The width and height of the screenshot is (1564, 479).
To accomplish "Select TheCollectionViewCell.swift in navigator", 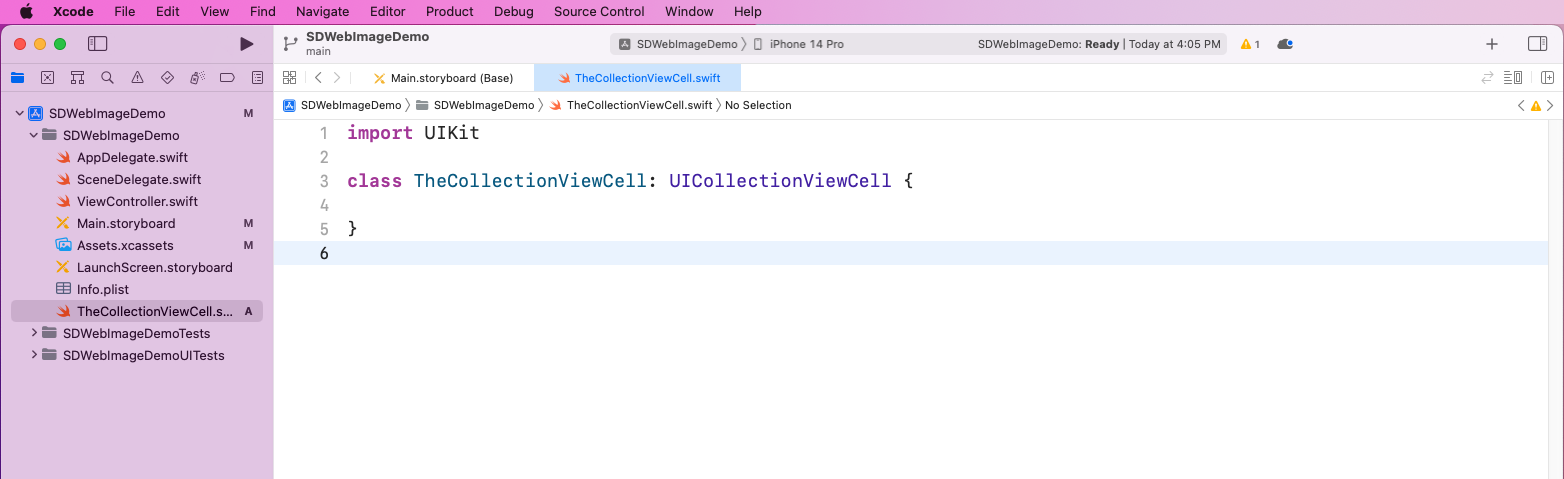I will click(137, 311).
